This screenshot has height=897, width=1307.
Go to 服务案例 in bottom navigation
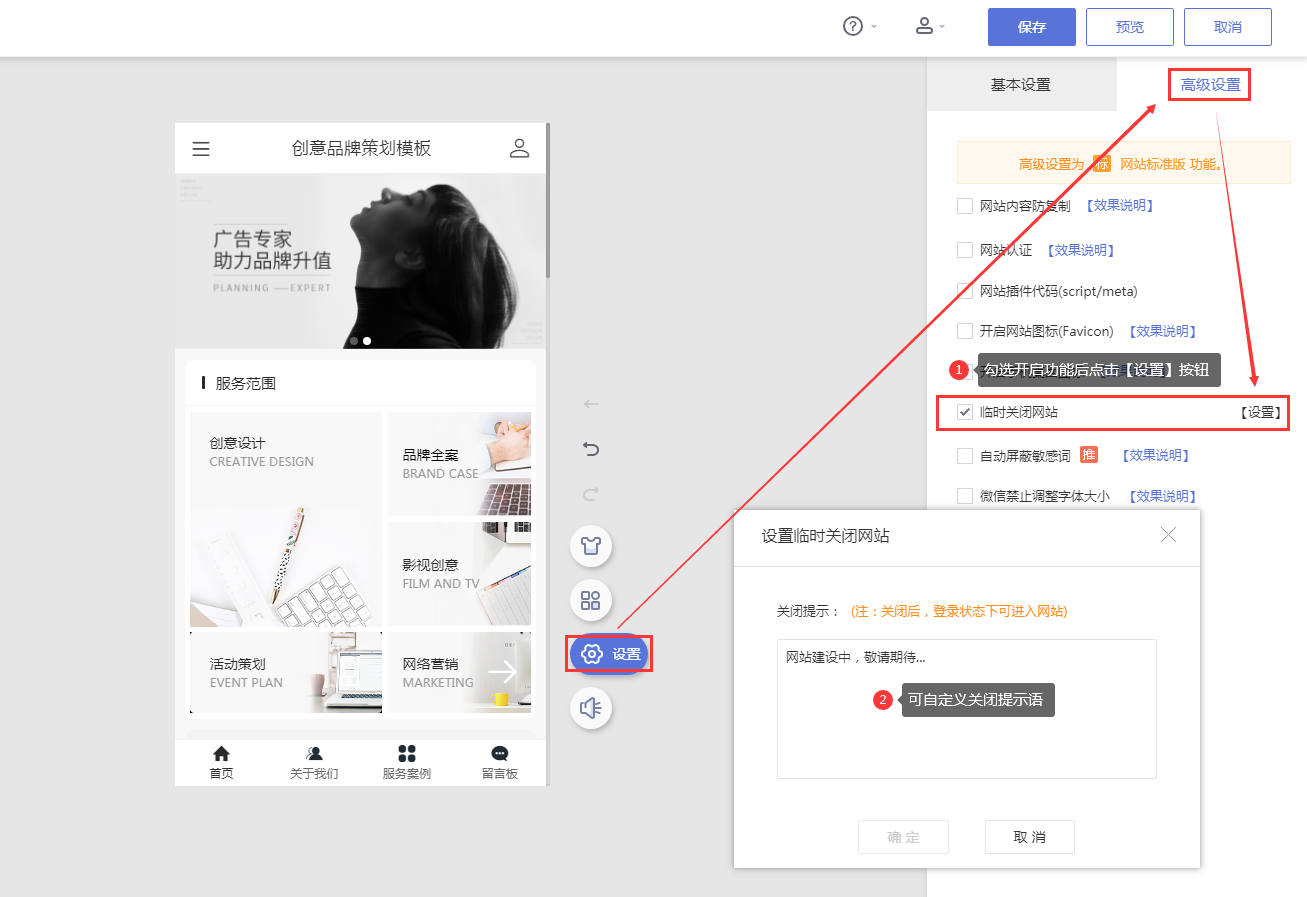(x=406, y=762)
